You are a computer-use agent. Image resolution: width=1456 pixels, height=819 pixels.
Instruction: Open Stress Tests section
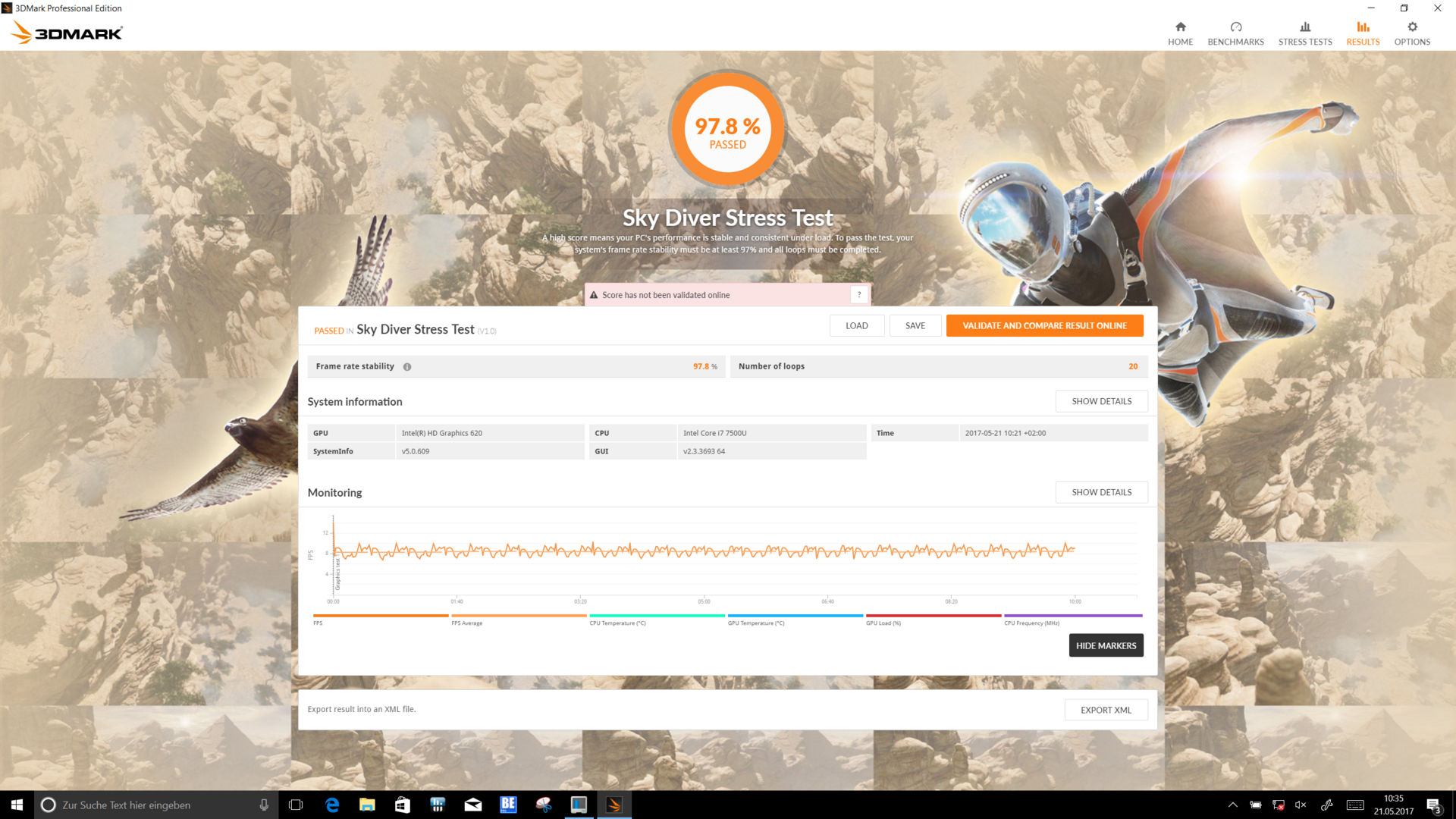(x=1304, y=33)
